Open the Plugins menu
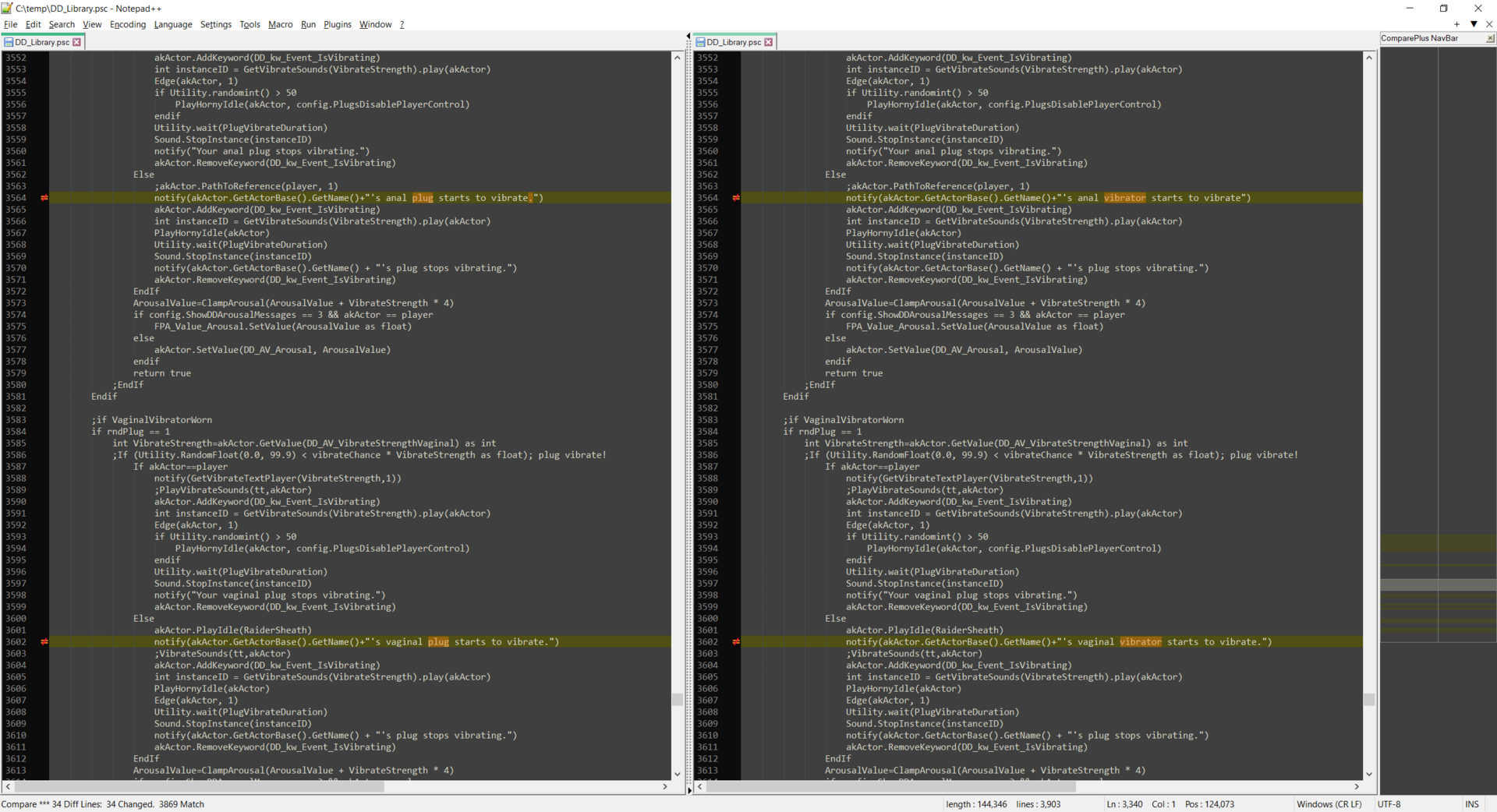Screen dimensions: 1497x812 pos(338,24)
